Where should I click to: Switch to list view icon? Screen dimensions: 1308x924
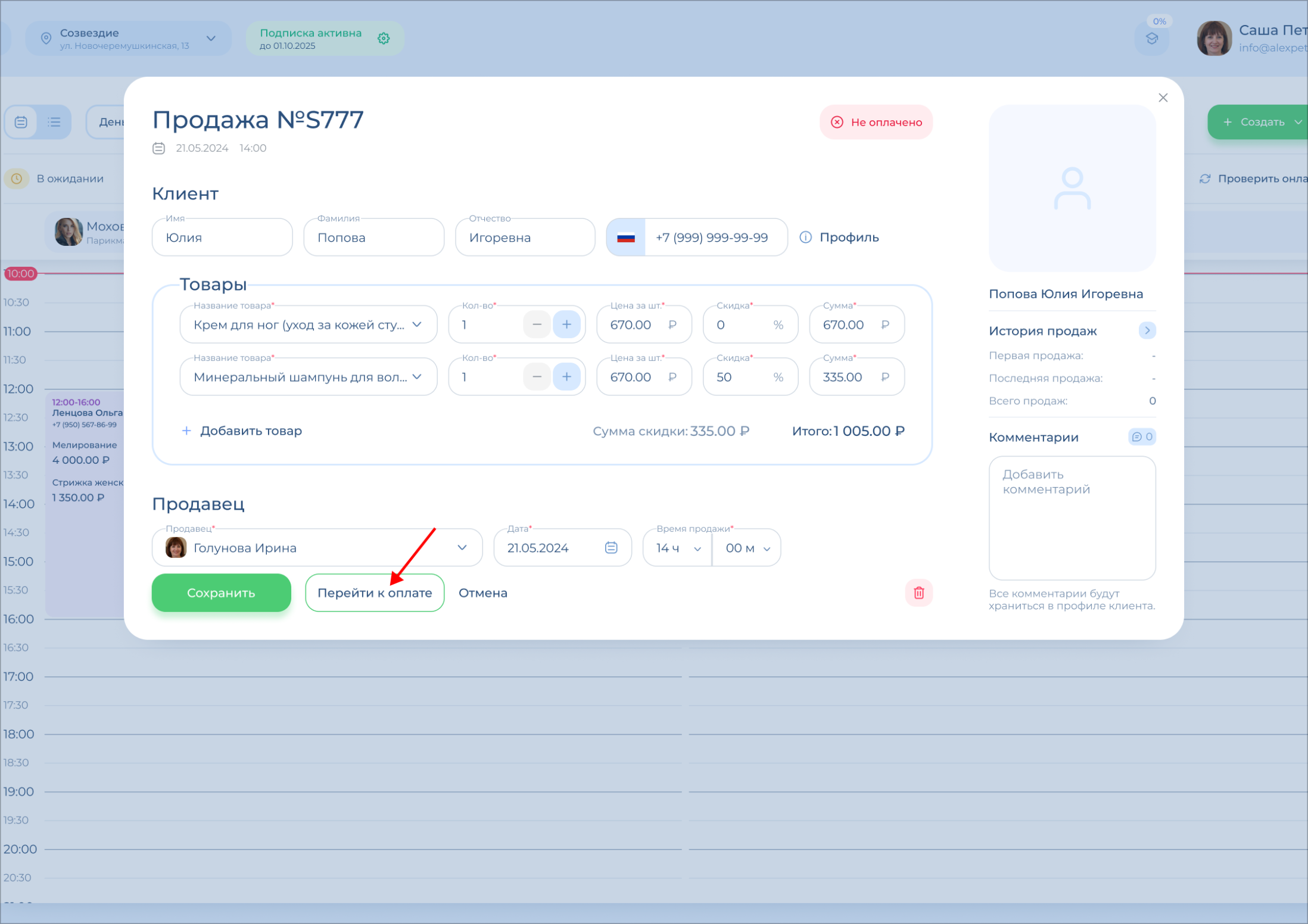[54, 122]
